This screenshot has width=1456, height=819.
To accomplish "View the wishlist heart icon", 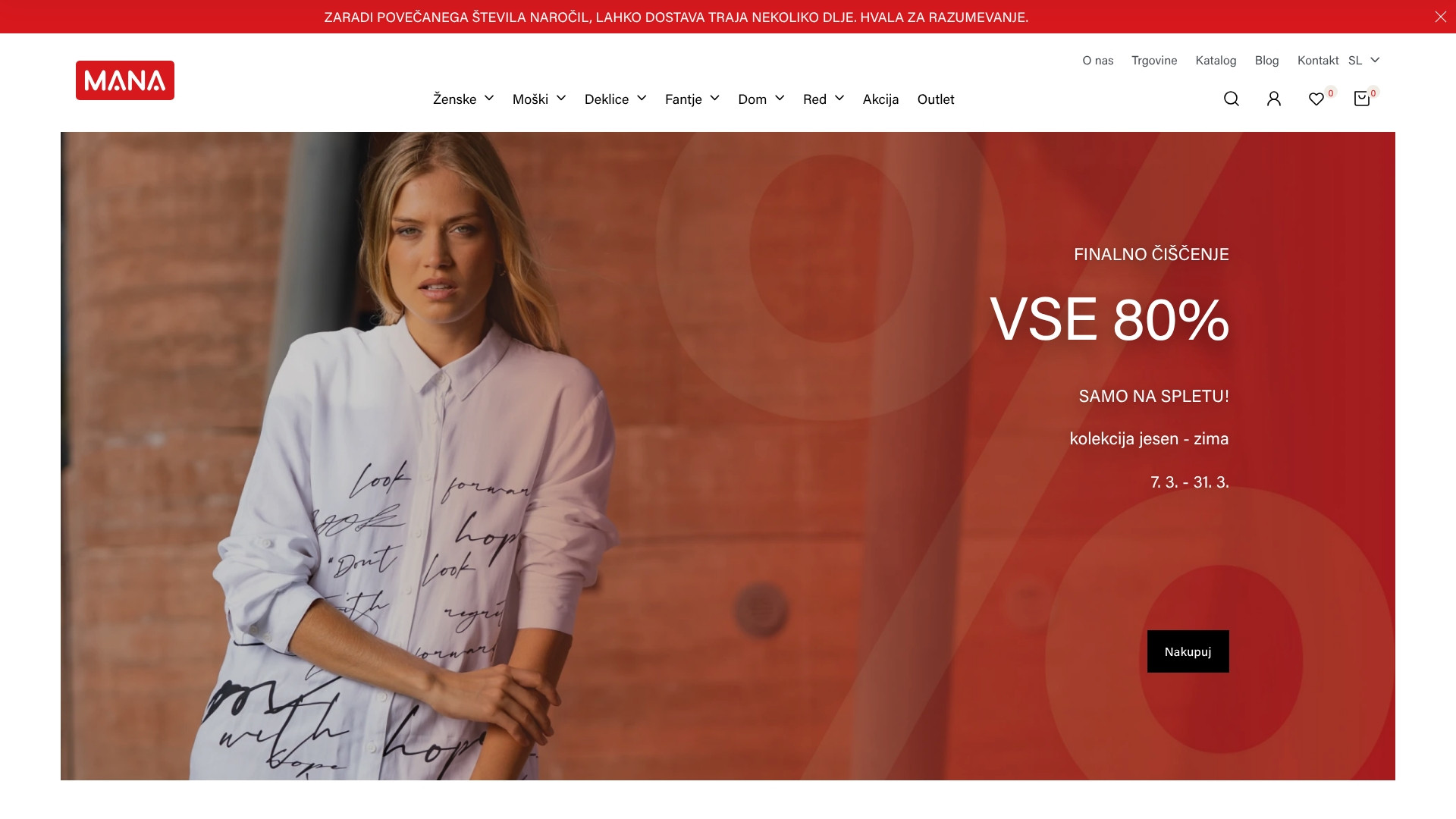I will coord(1316,99).
